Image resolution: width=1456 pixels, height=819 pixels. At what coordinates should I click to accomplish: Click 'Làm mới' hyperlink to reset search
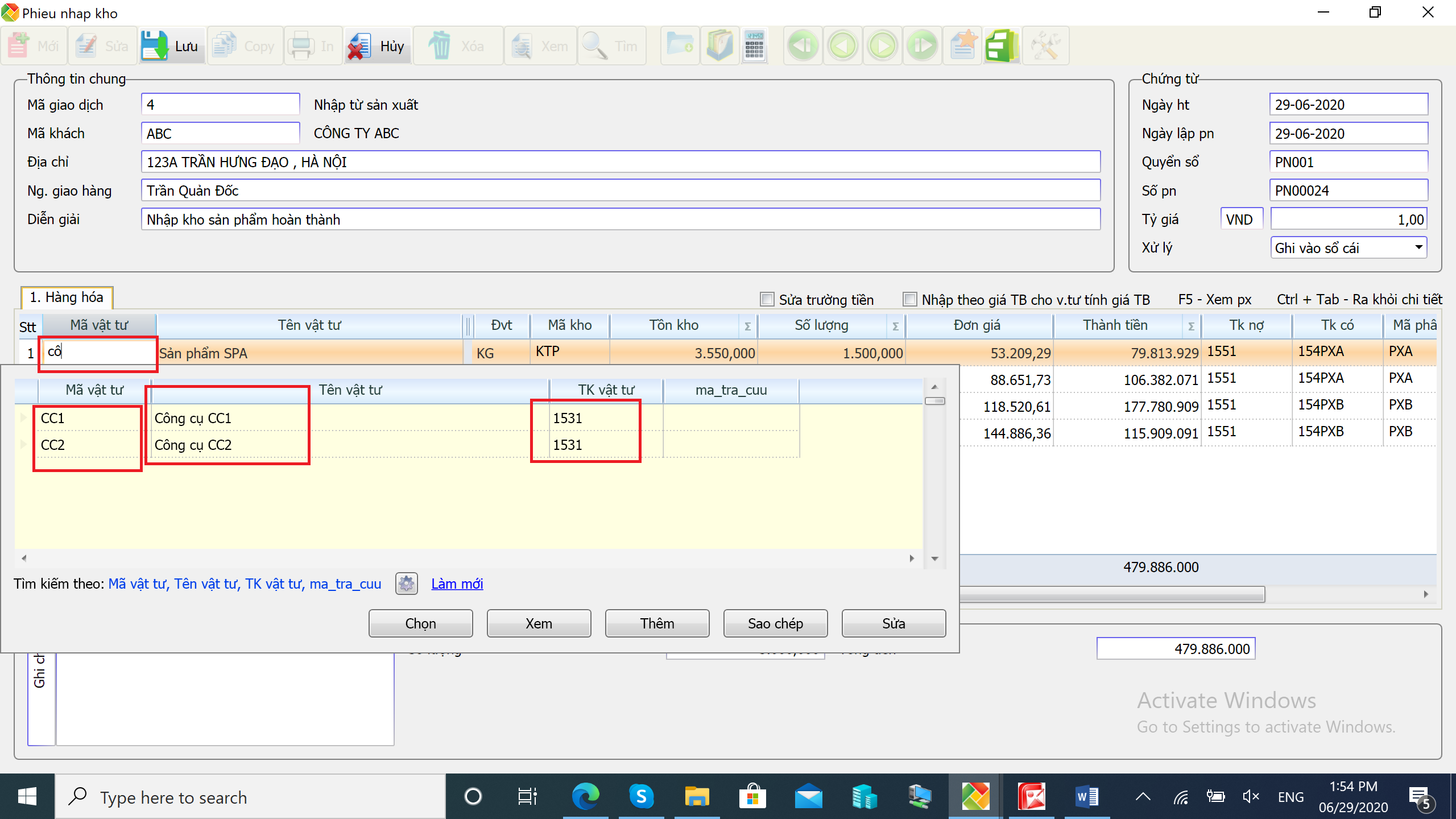pyautogui.click(x=457, y=583)
